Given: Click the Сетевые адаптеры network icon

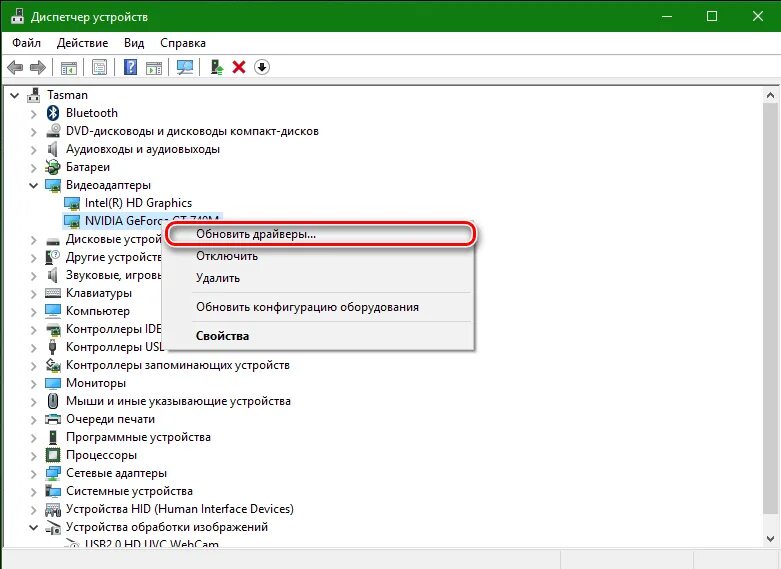Looking at the screenshot, I should click(x=53, y=473).
